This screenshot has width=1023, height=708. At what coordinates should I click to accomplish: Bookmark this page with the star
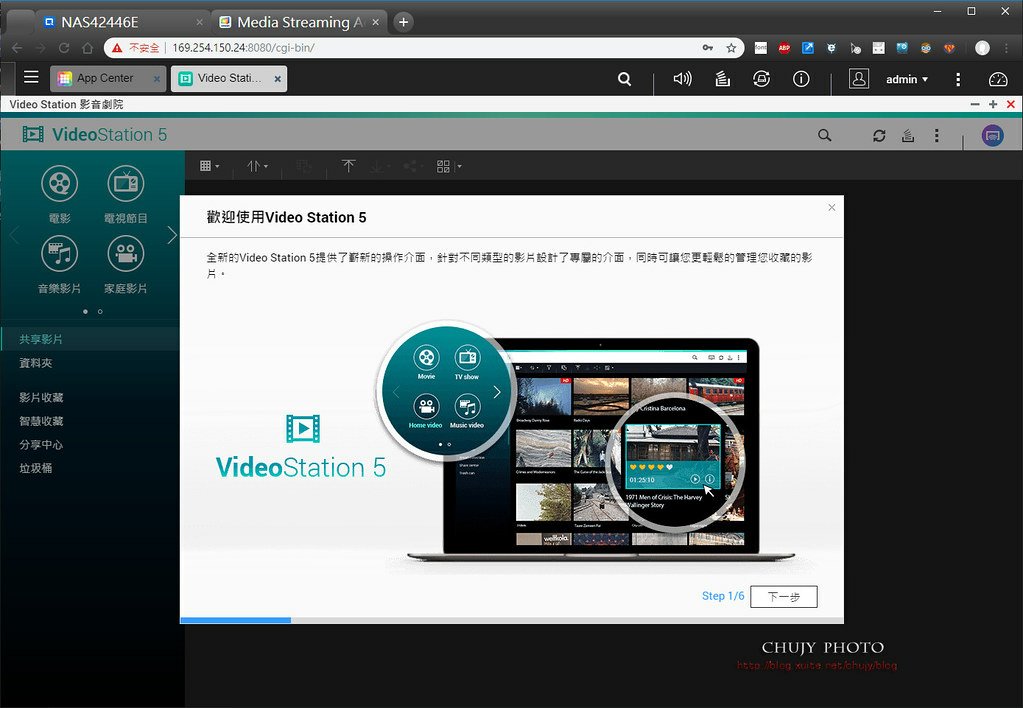pos(731,48)
